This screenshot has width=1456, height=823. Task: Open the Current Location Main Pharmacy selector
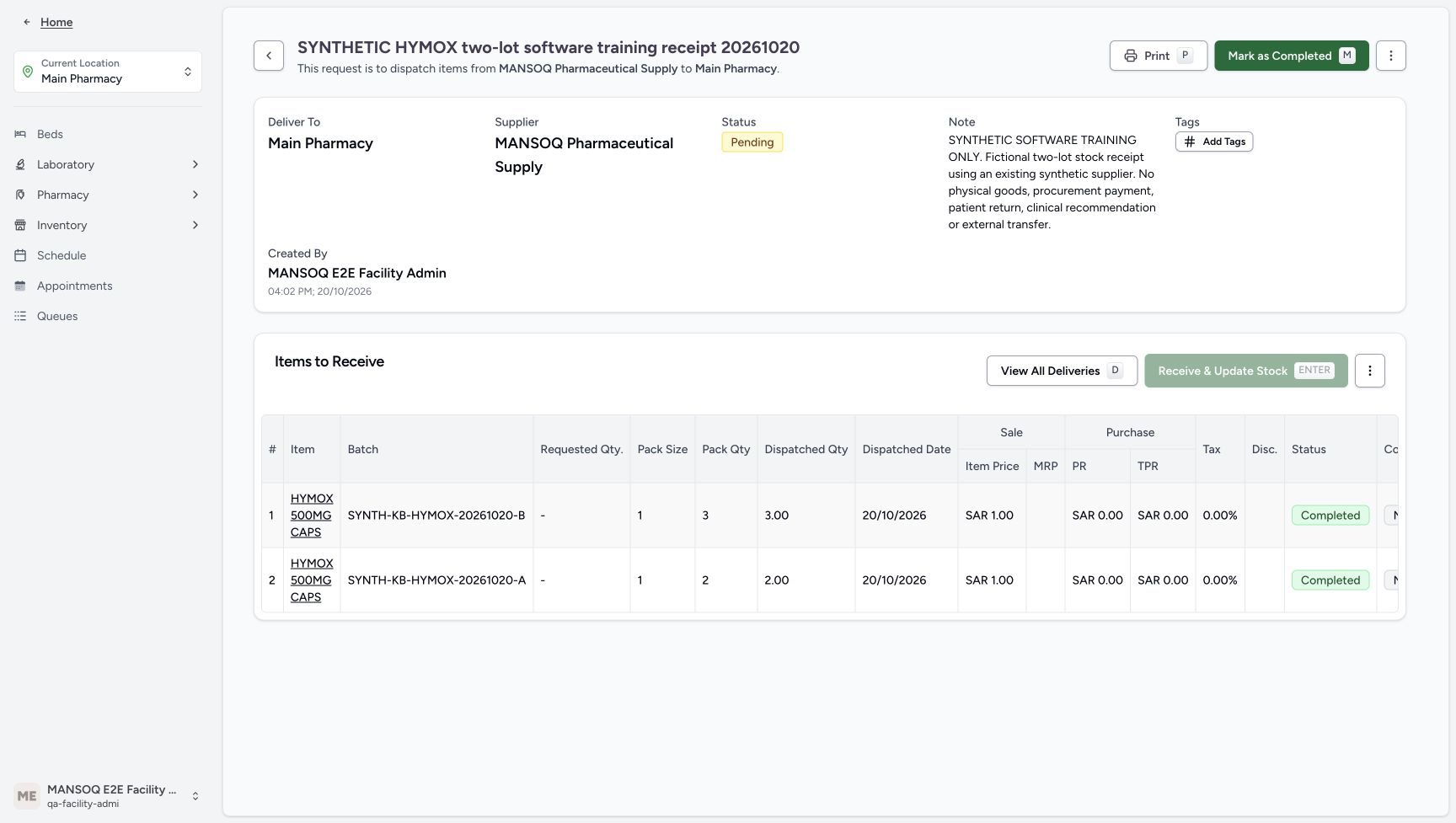coord(108,72)
